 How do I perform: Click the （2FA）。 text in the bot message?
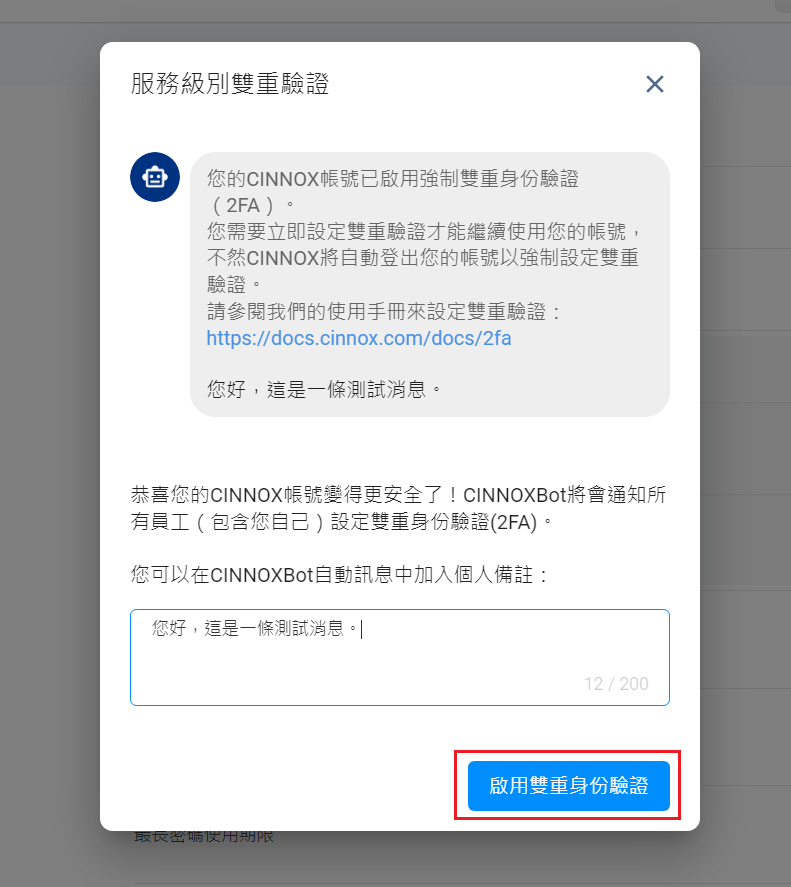point(251,205)
